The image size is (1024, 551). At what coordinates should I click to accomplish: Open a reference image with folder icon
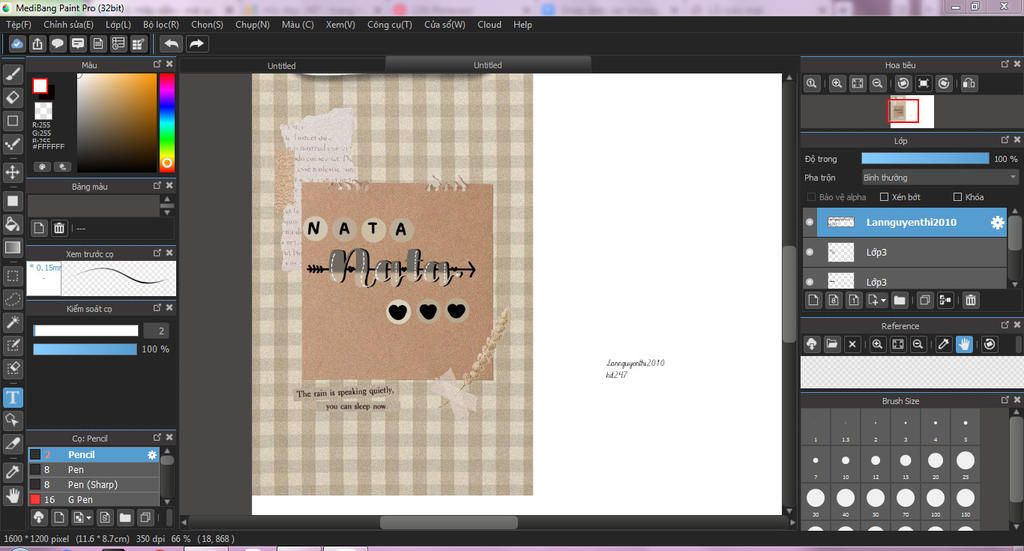click(x=832, y=344)
